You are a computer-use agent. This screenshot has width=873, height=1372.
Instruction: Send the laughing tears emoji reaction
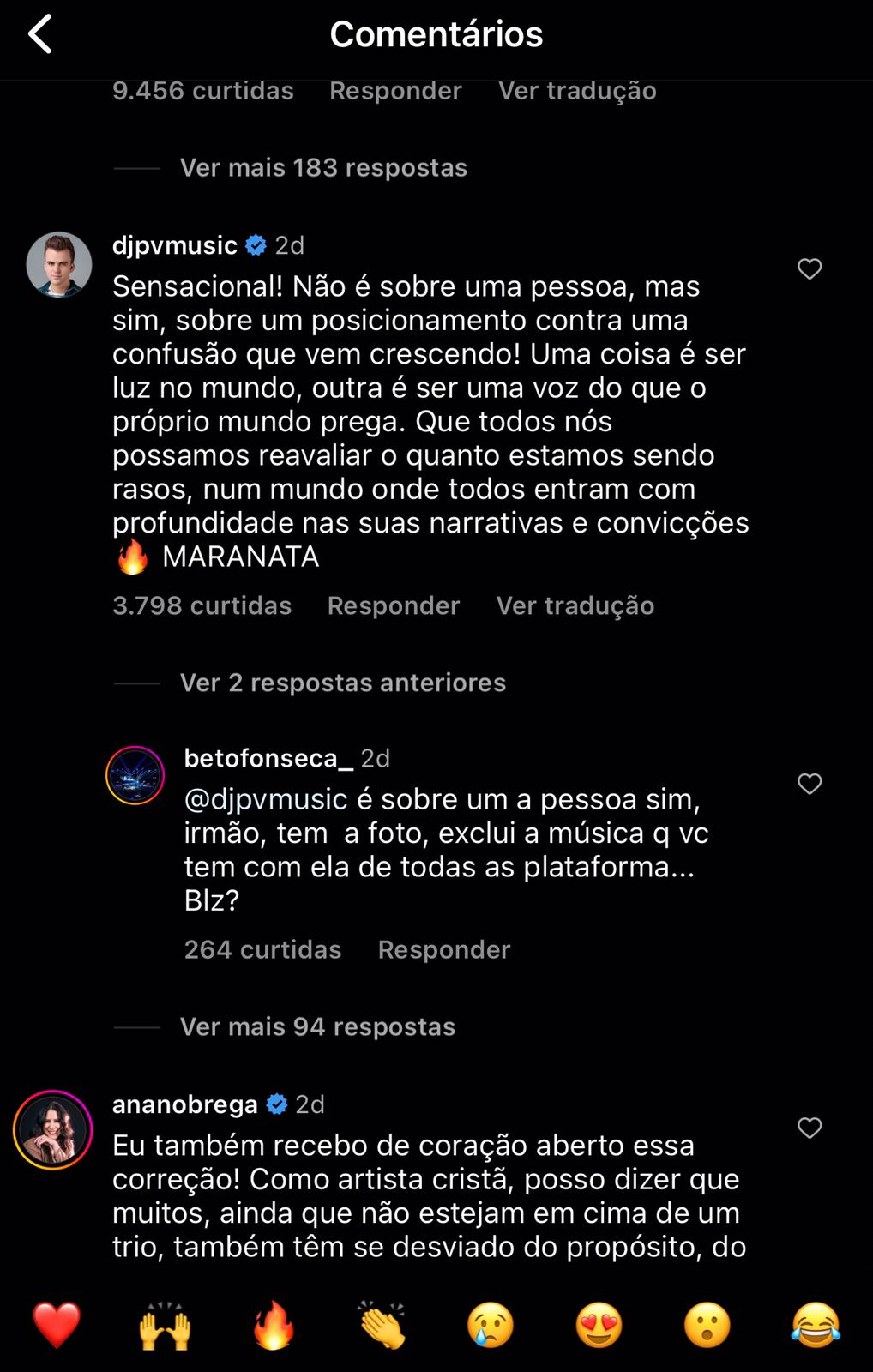click(x=816, y=1324)
